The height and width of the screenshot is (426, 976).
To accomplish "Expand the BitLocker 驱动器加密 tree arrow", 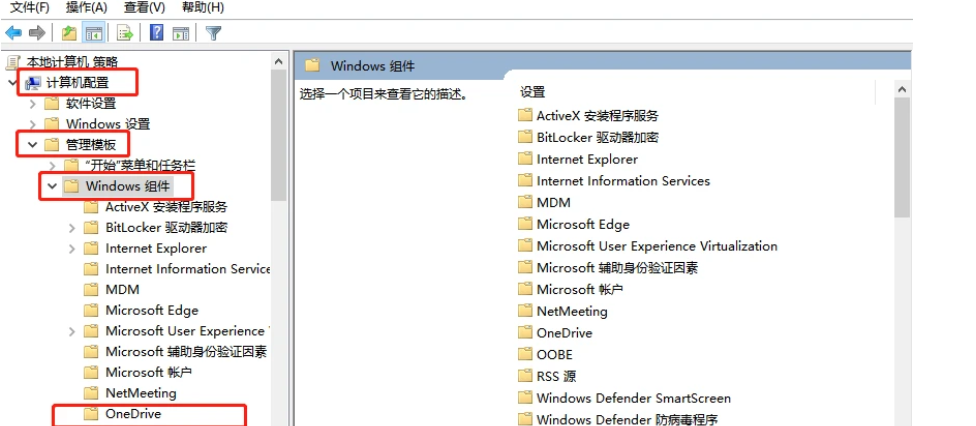I will (72, 228).
